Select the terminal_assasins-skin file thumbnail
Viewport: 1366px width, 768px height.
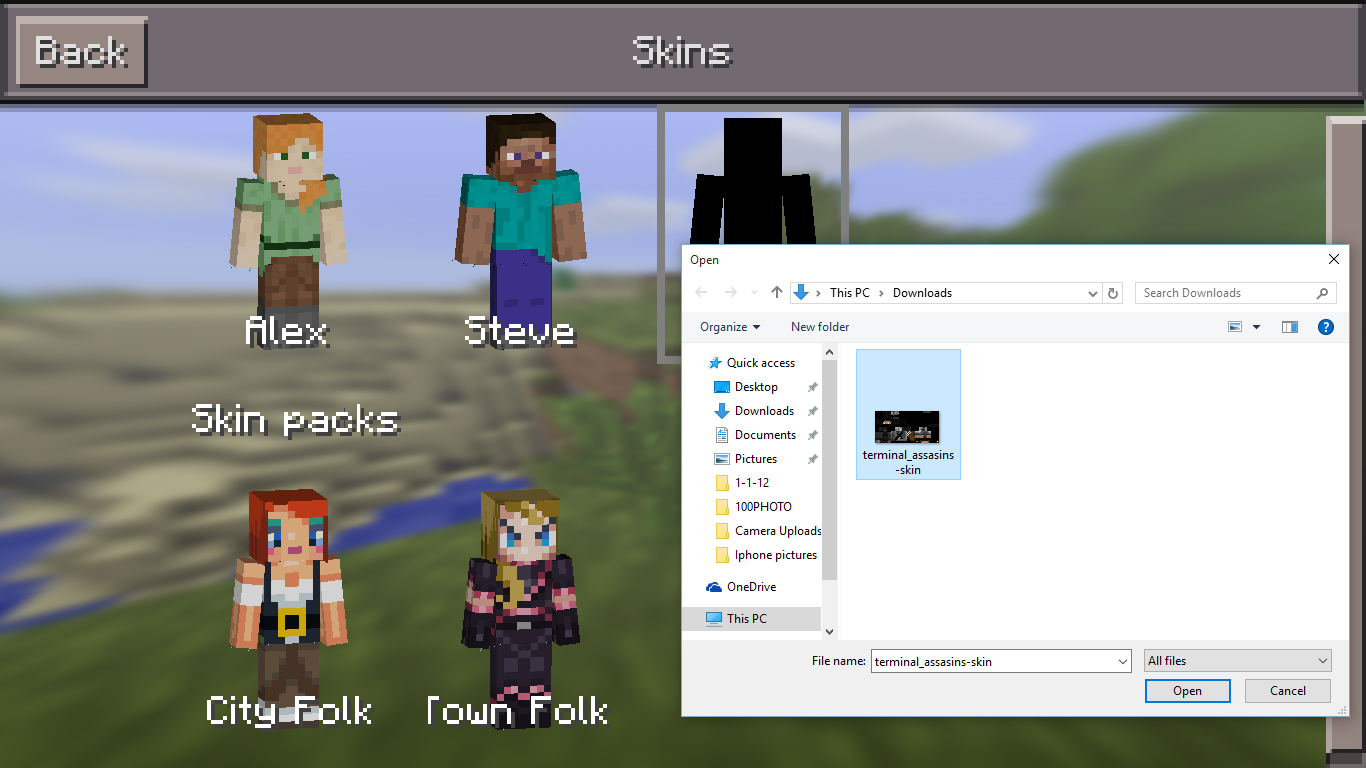[x=908, y=414]
